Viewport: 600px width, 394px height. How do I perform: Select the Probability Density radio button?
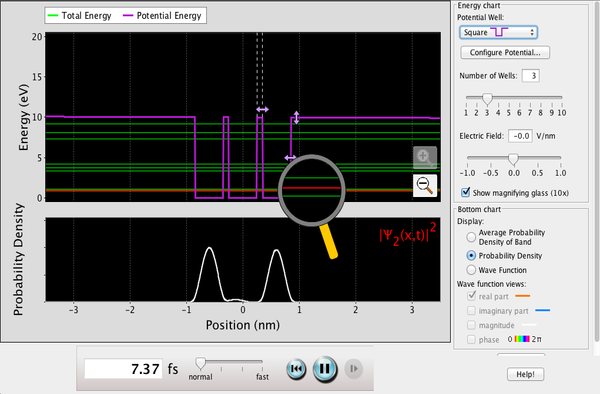point(471,256)
